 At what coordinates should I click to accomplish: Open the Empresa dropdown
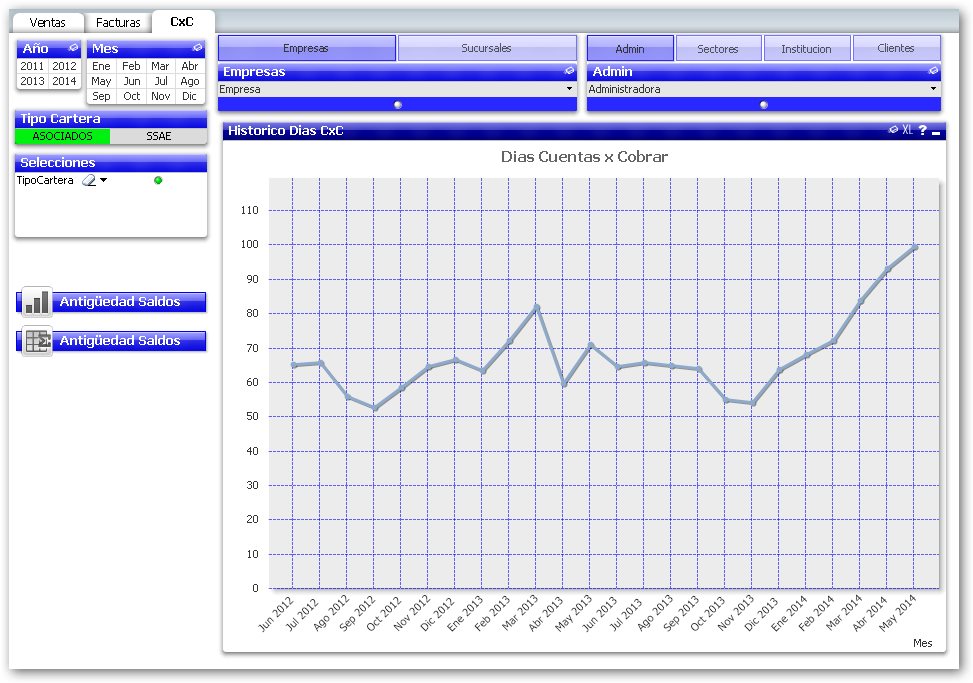click(x=569, y=89)
